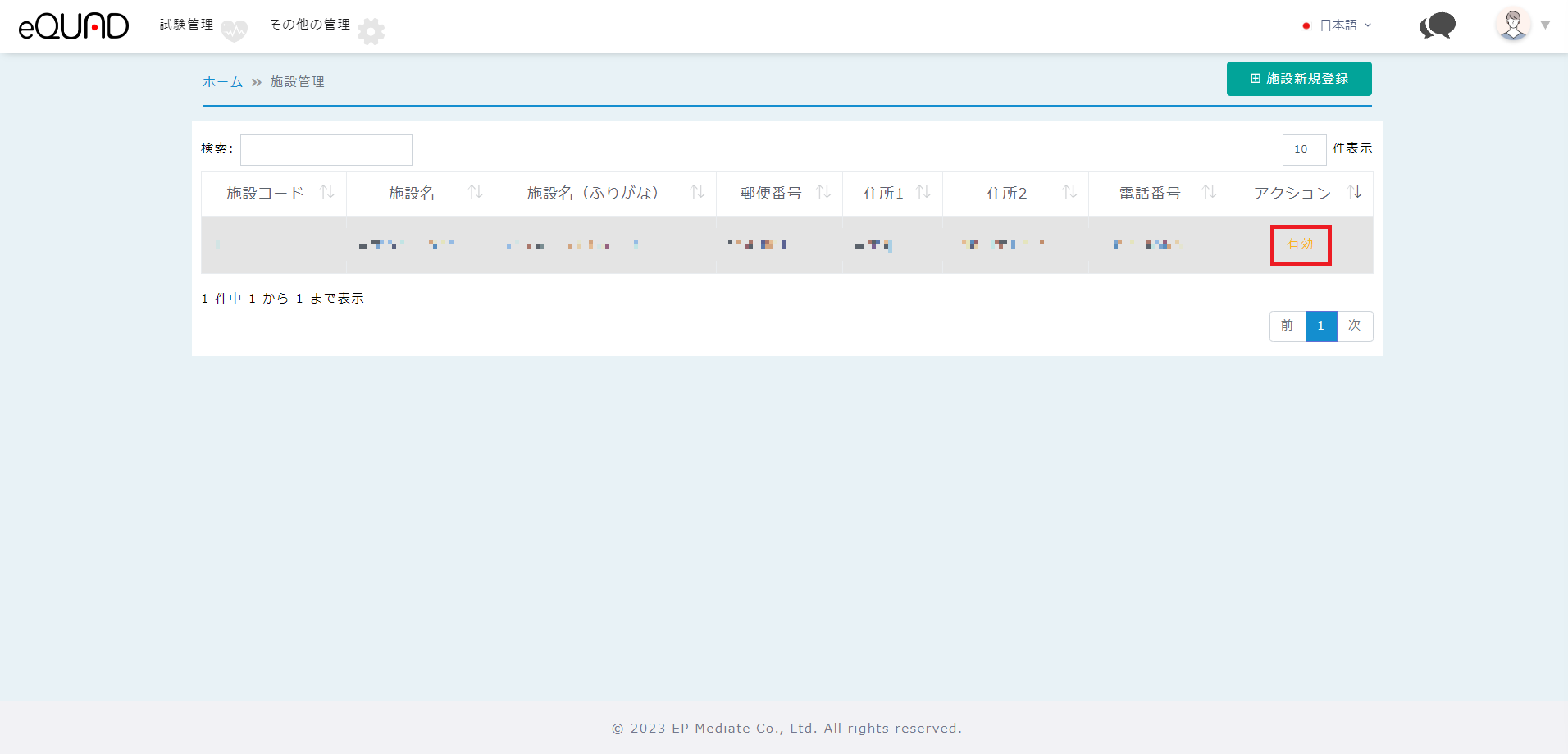Screen dimensions: 1568x754
Task: Go to ホーム via breadcrumb link
Action: pyautogui.click(x=222, y=82)
